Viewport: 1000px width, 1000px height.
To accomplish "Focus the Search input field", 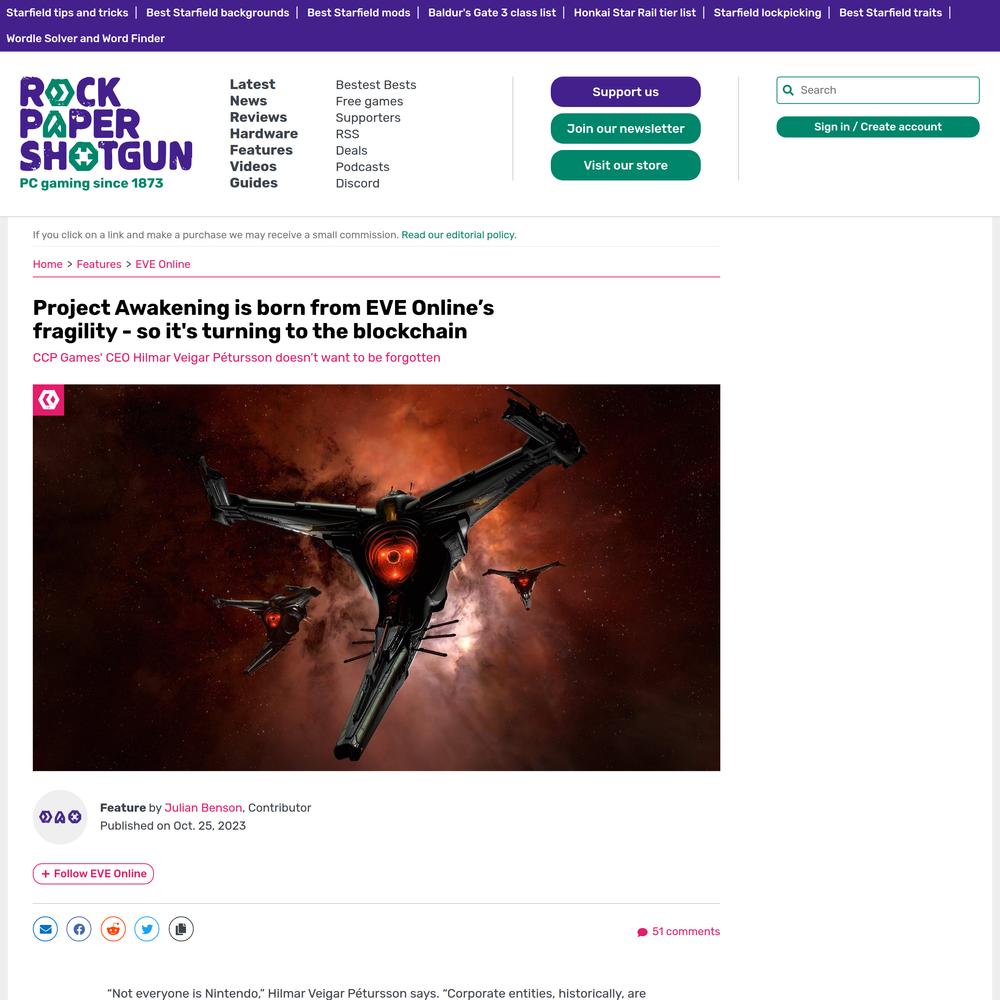I will tap(878, 90).
